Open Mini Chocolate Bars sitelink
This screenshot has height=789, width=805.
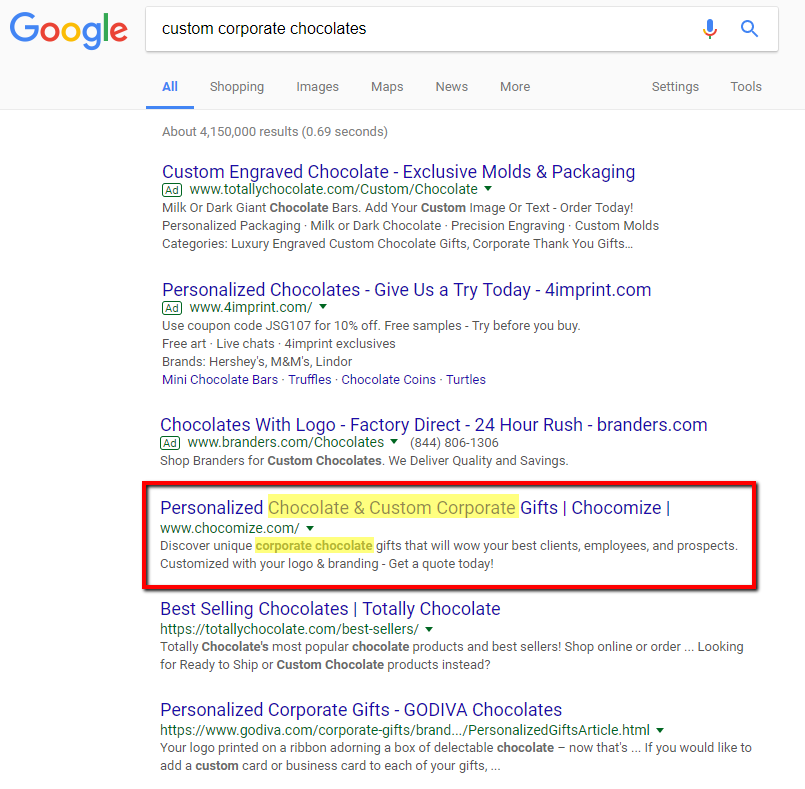pyautogui.click(x=220, y=379)
